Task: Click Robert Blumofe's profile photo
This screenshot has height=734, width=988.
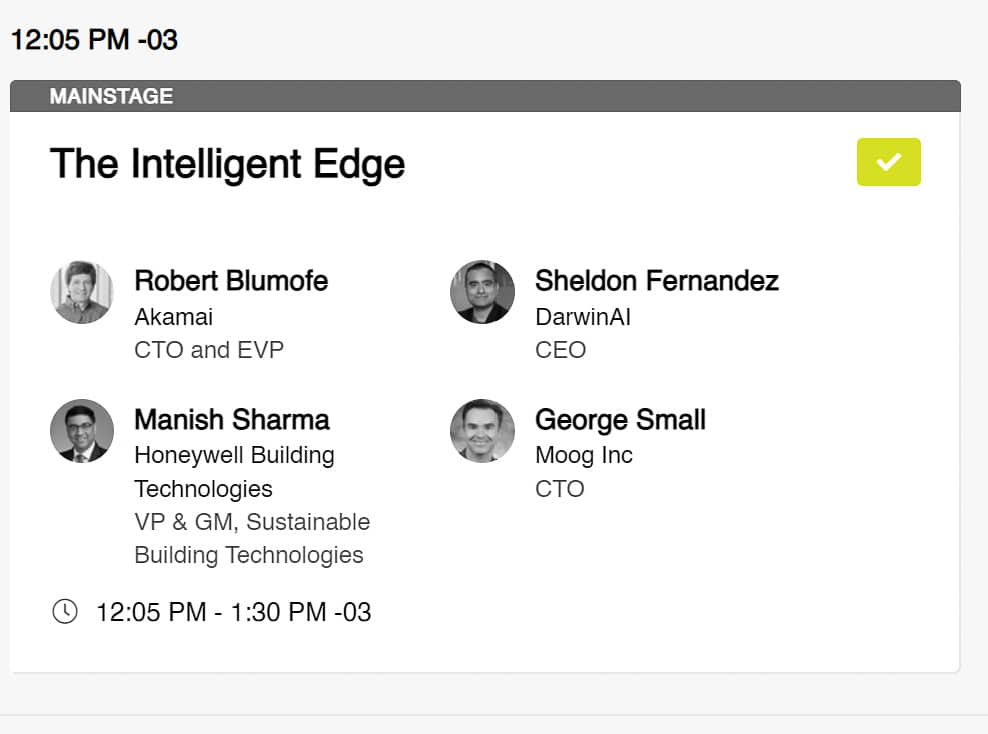Action: (x=82, y=292)
